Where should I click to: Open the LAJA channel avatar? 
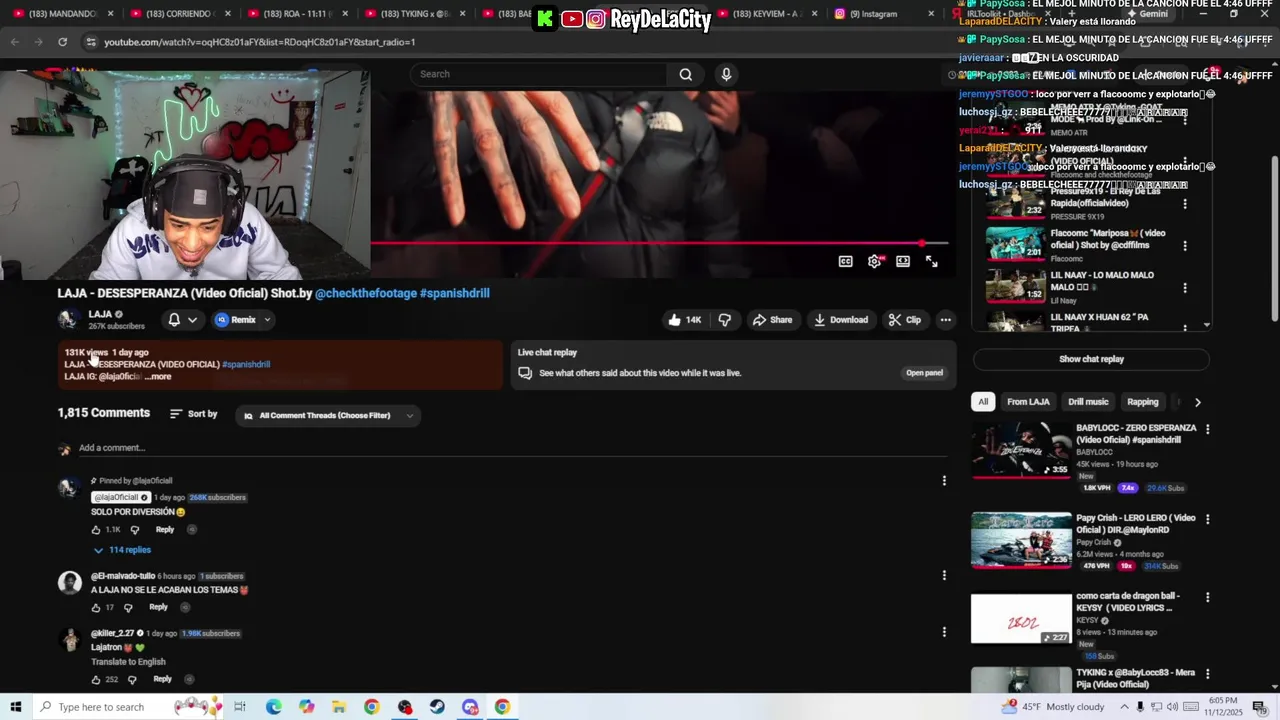click(x=68, y=319)
